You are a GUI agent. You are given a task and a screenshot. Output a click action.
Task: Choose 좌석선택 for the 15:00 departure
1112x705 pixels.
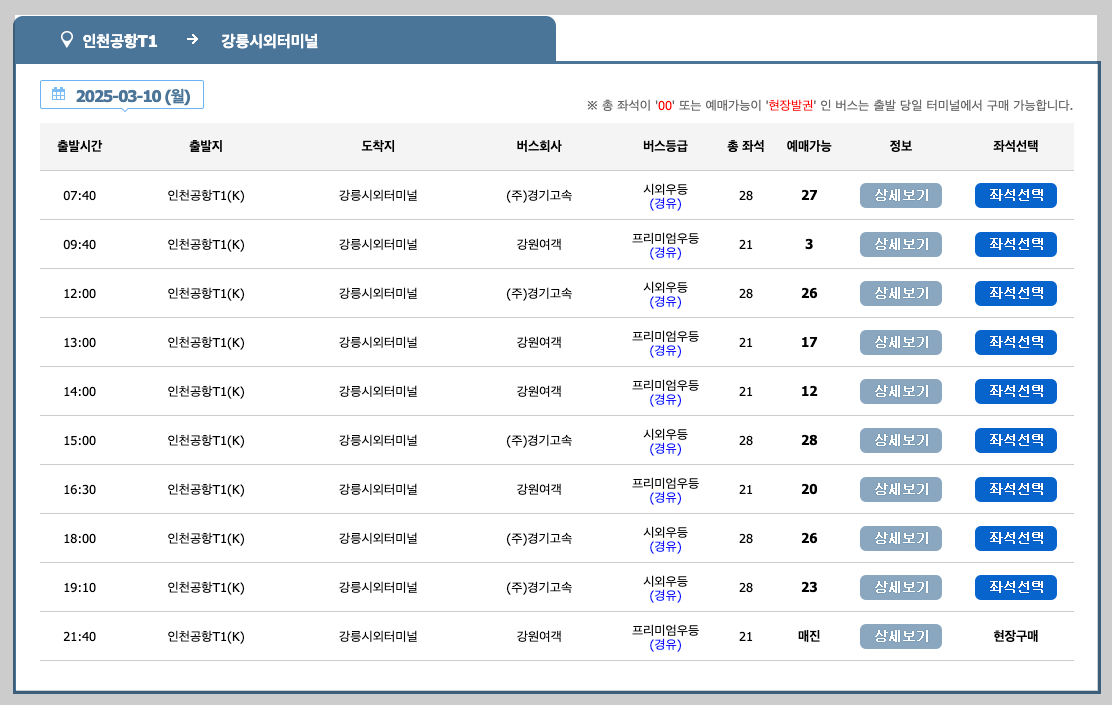click(1016, 440)
